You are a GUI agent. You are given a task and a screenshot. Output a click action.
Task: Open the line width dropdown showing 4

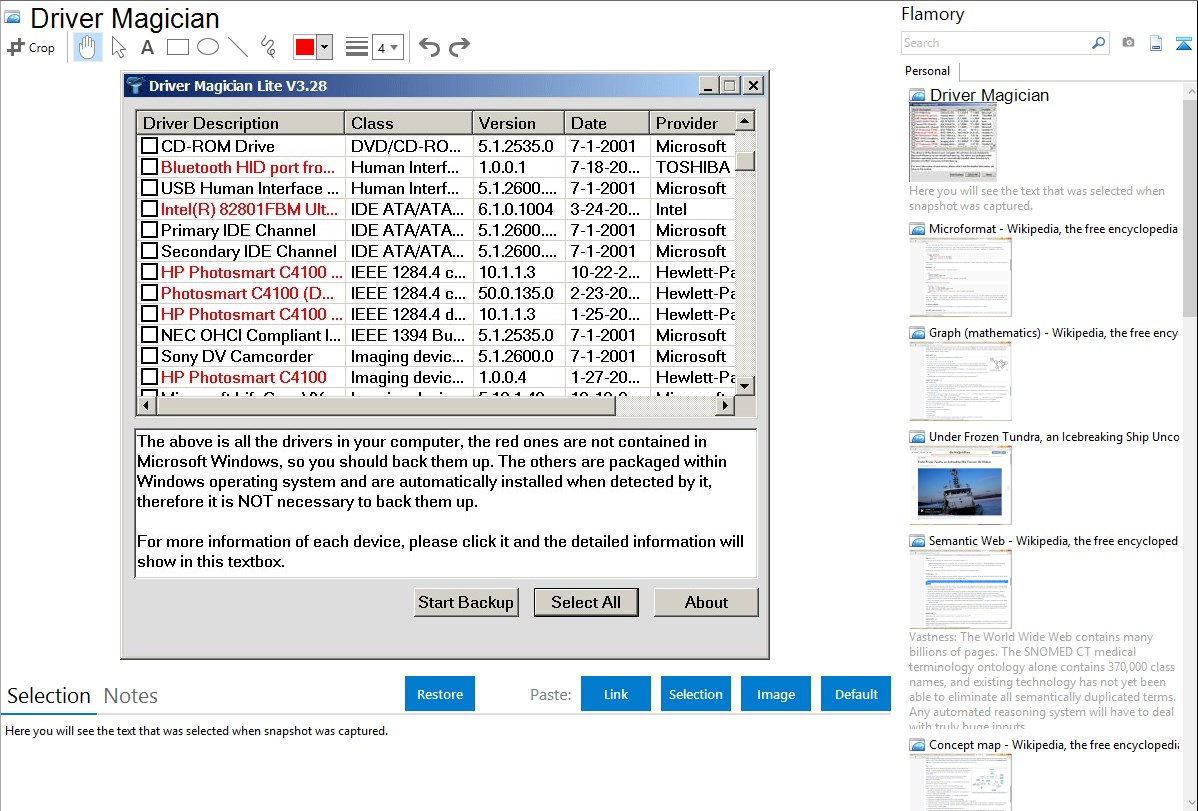[388, 47]
